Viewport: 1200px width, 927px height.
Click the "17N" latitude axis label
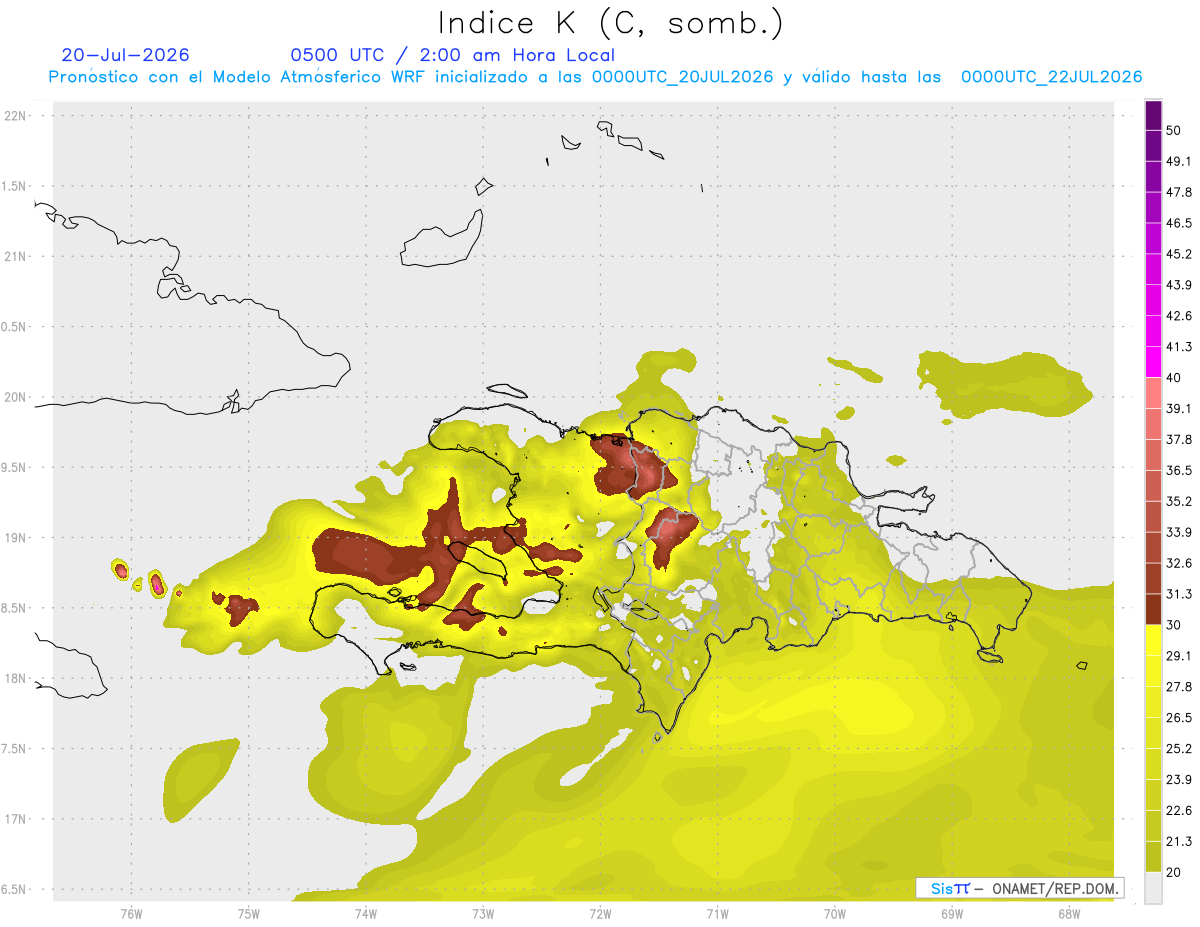click(x=16, y=819)
